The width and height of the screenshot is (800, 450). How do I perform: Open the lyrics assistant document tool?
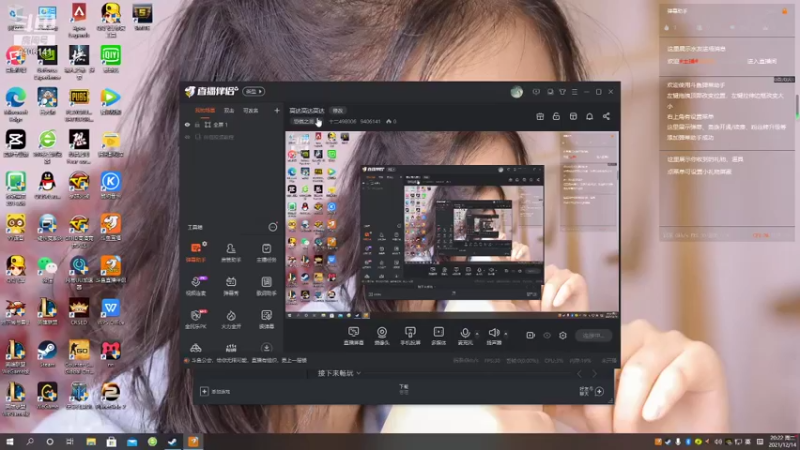266,286
